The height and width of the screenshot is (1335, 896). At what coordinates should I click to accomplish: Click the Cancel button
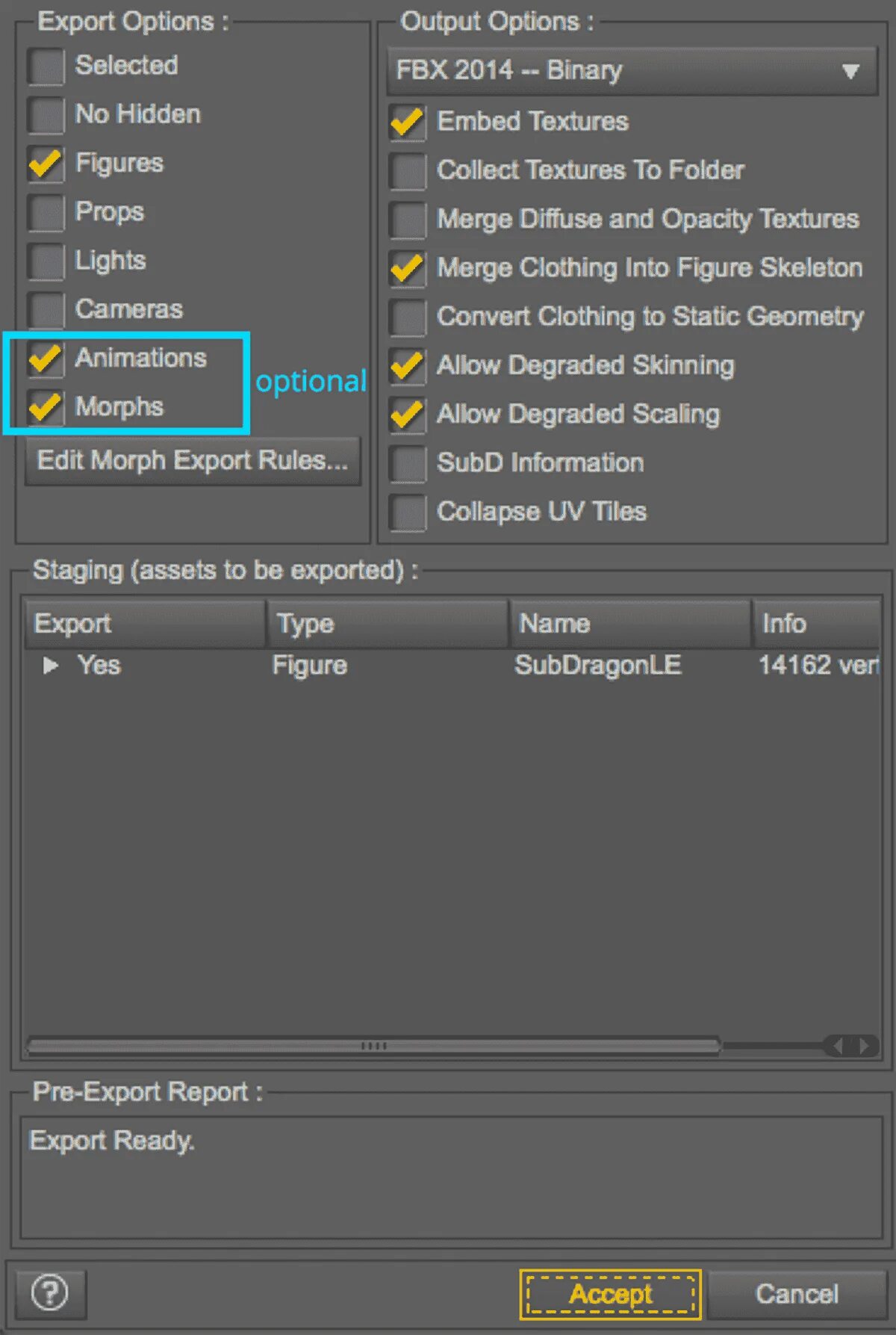[797, 1294]
